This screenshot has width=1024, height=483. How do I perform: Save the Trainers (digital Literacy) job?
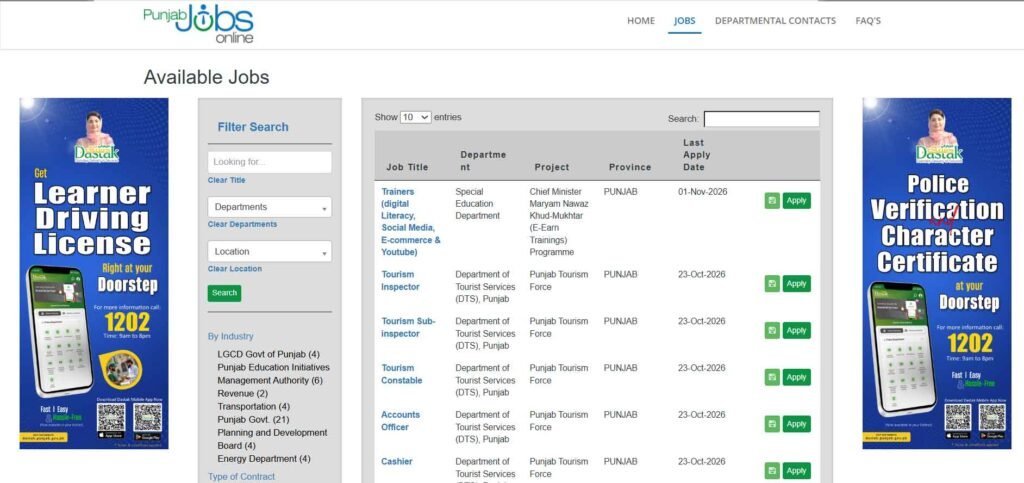pos(773,200)
